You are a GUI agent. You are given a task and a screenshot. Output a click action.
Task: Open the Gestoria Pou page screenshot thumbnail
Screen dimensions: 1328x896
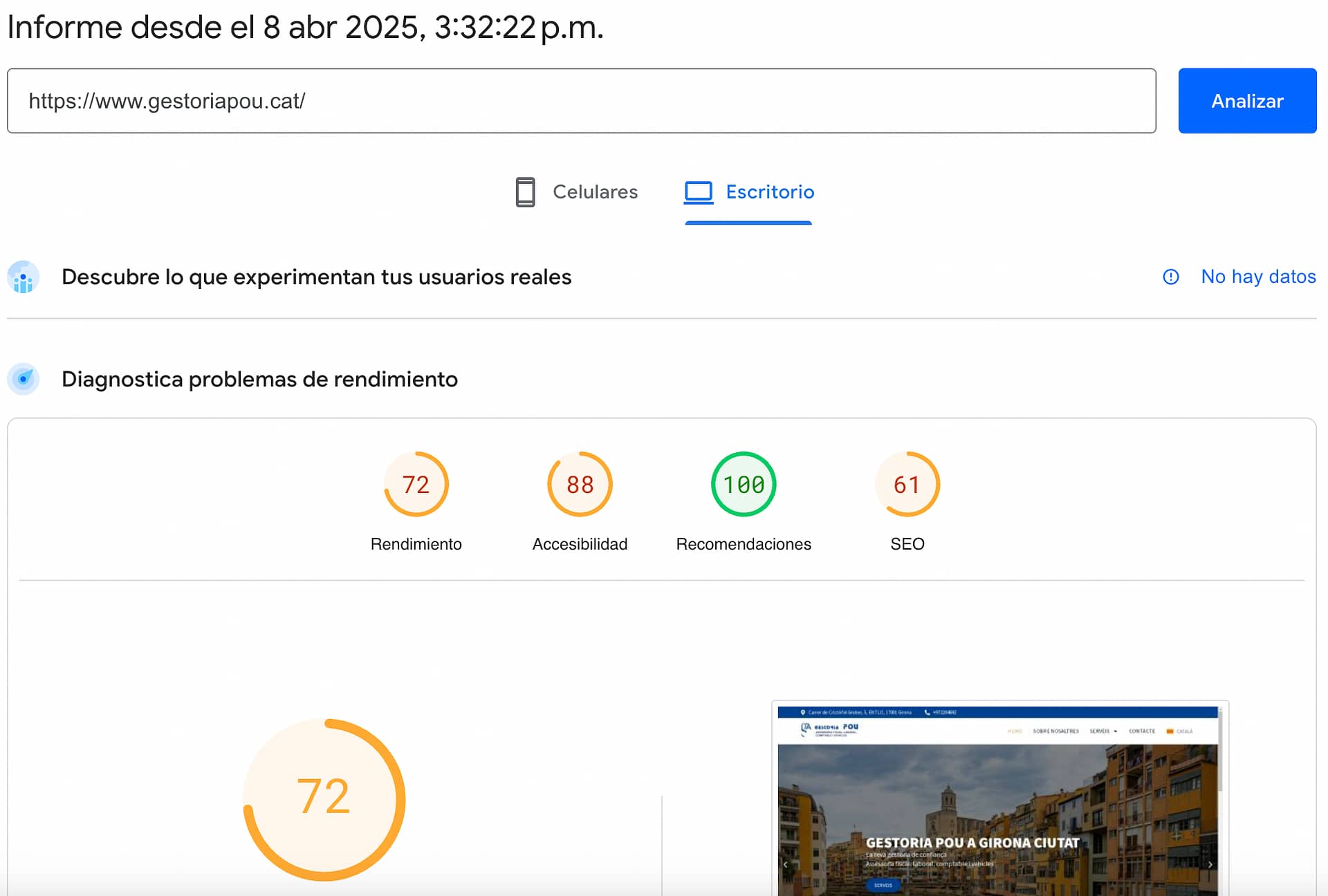(1000, 799)
